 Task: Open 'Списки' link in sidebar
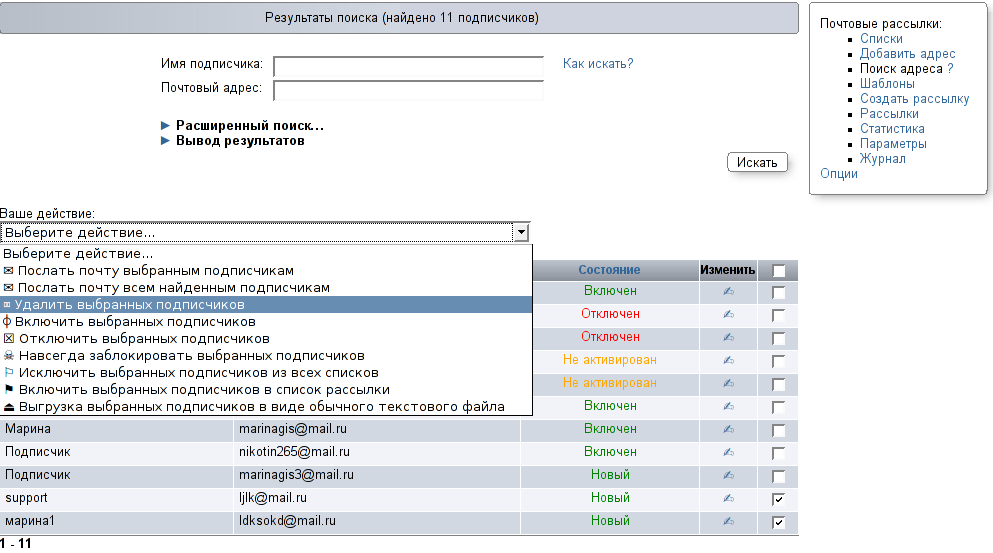pos(881,39)
